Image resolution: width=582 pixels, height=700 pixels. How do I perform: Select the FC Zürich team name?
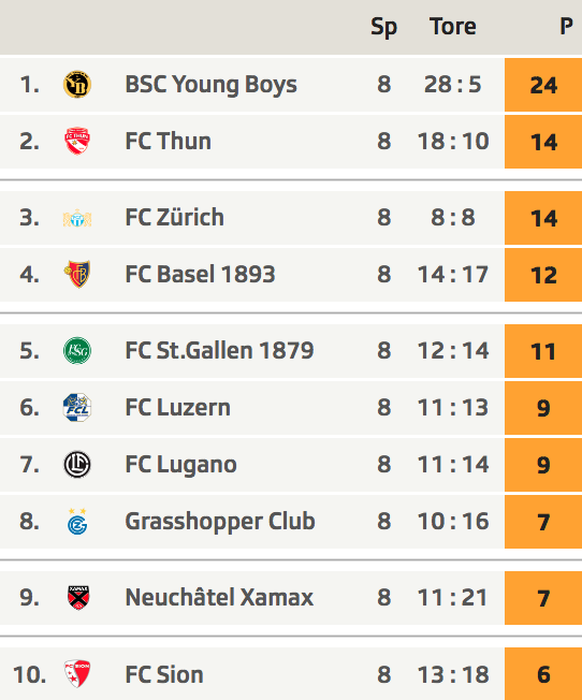pos(175,217)
